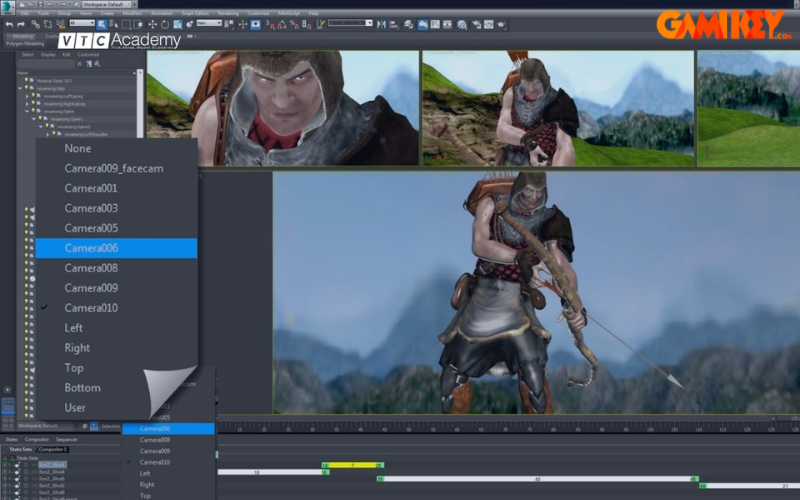This screenshot has width=800, height=500.
Task: Toggle the 3D Snaps button
Action: 270,24
